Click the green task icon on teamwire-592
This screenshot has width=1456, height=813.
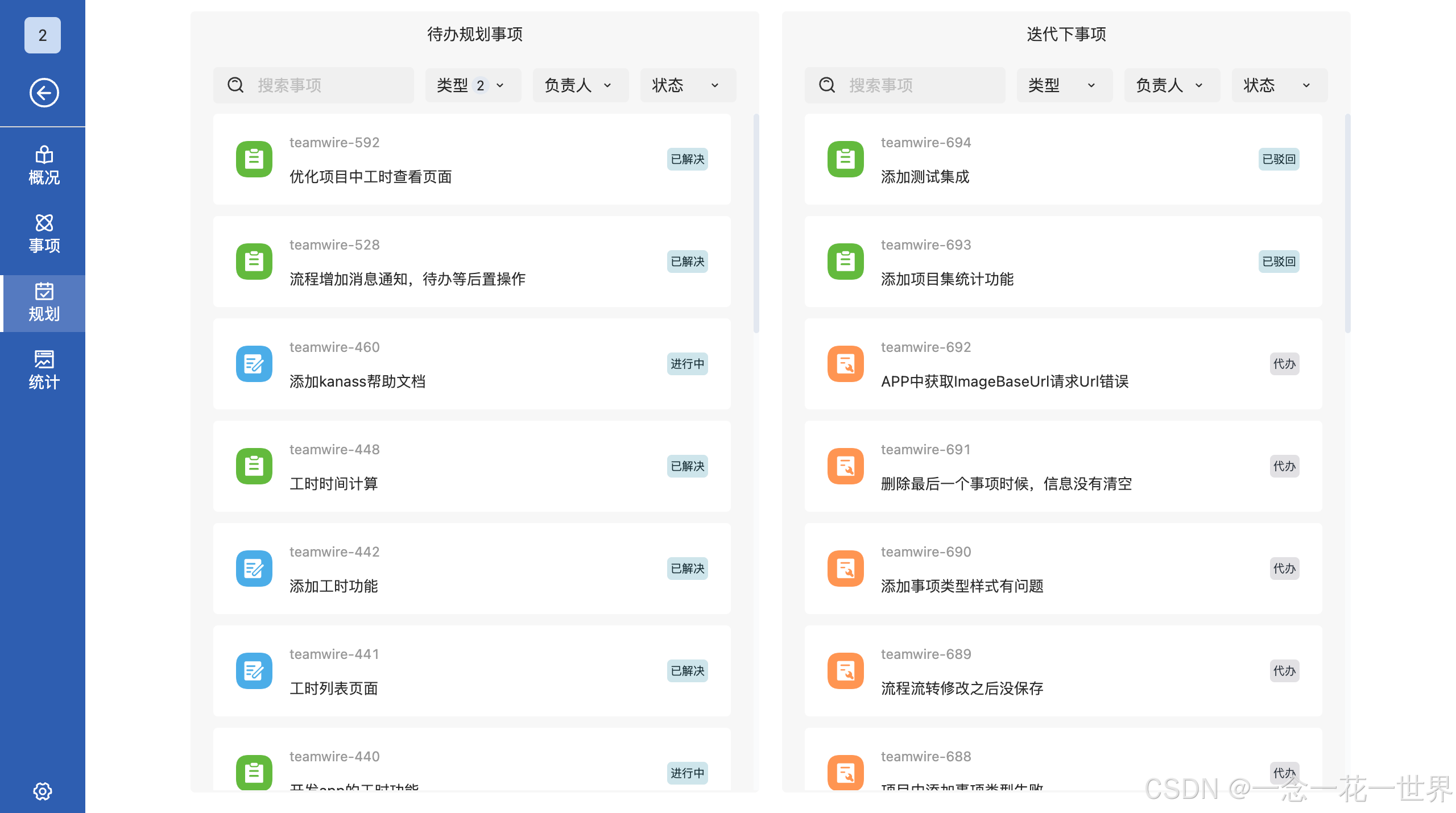254,159
